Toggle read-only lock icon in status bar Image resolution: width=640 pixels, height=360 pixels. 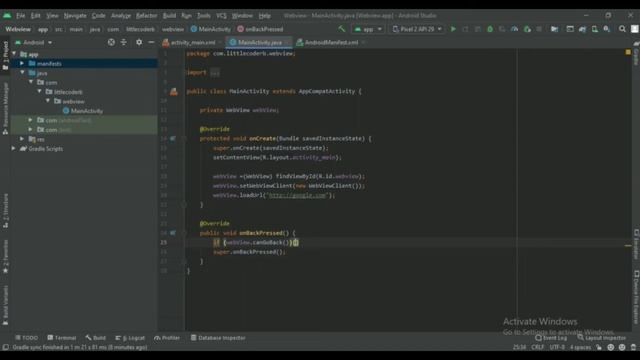599,347
